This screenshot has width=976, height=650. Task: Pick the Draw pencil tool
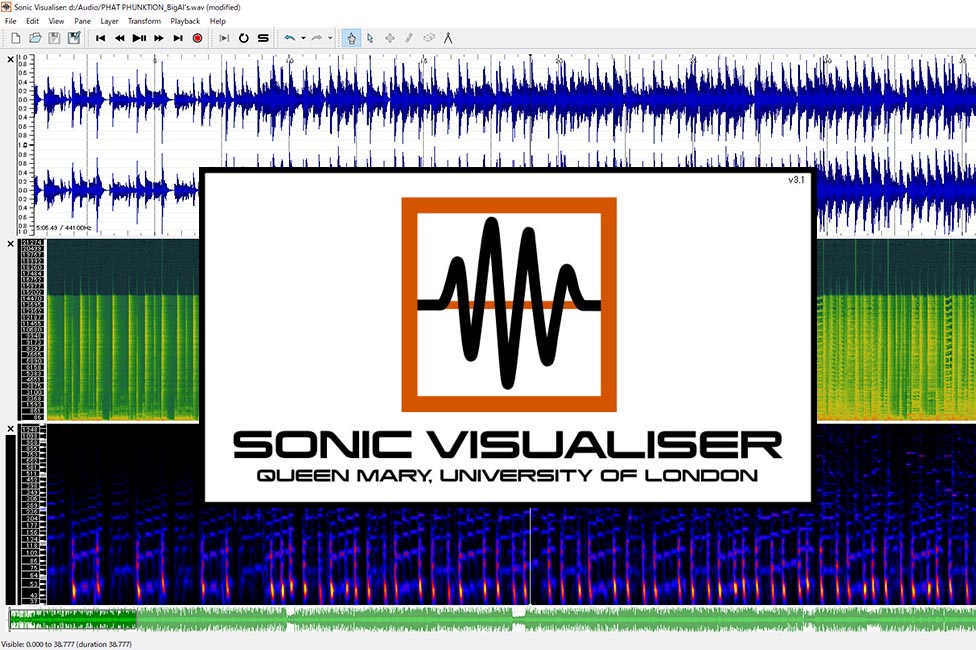[x=408, y=38]
